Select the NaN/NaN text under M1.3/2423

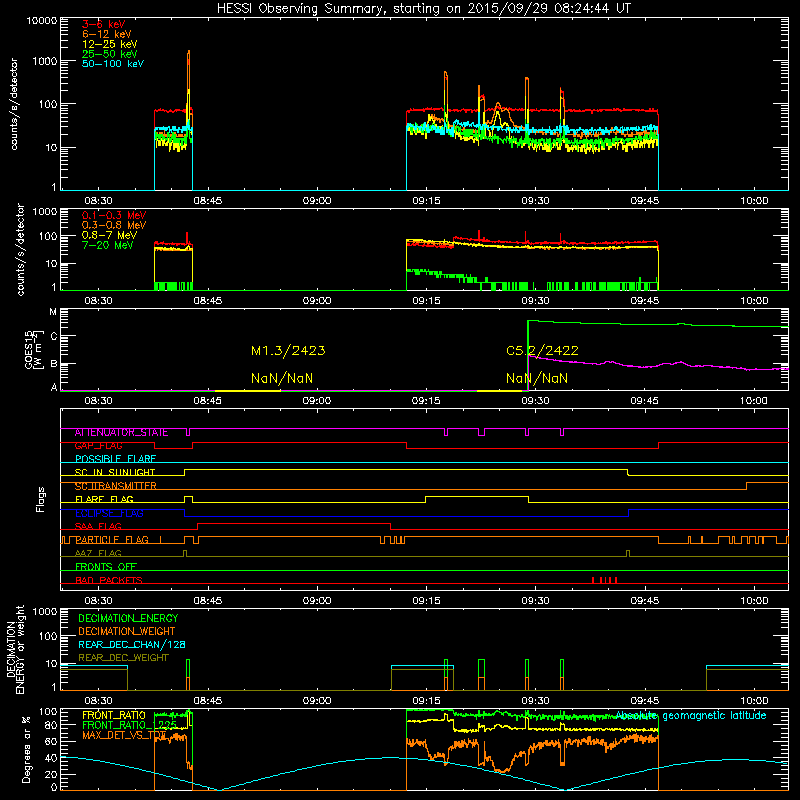pyautogui.click(x=282, y=378)
